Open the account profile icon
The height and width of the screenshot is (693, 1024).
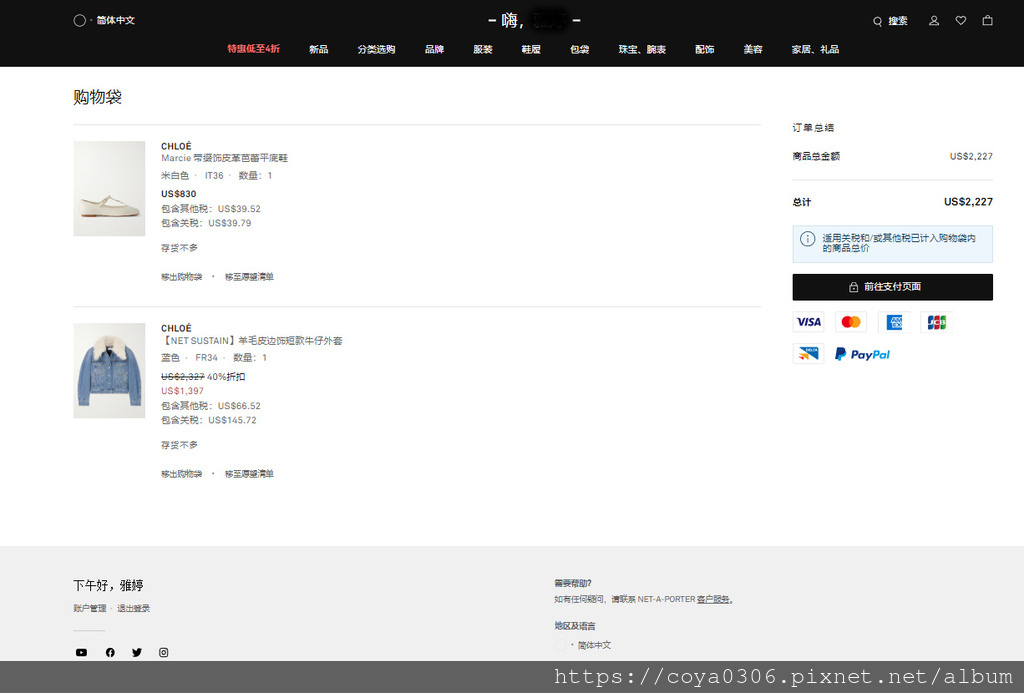(934, 21)
